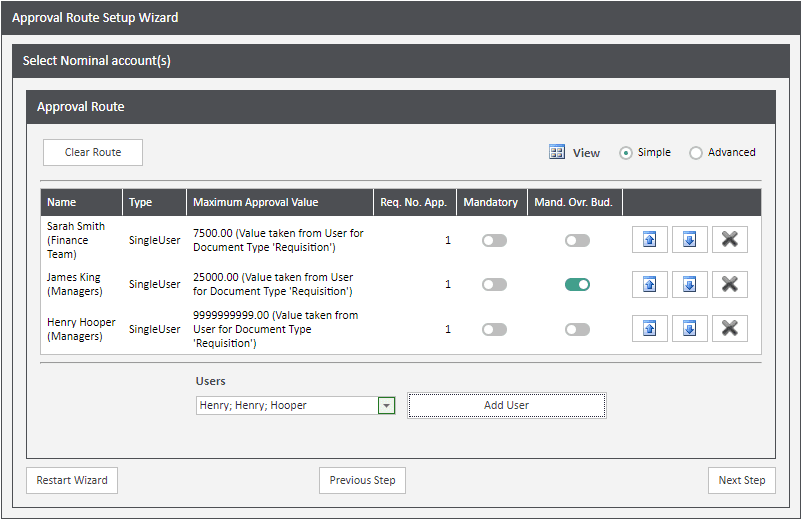
Task: Click the Users combo box text field
Action: click(x=286, y=406)
